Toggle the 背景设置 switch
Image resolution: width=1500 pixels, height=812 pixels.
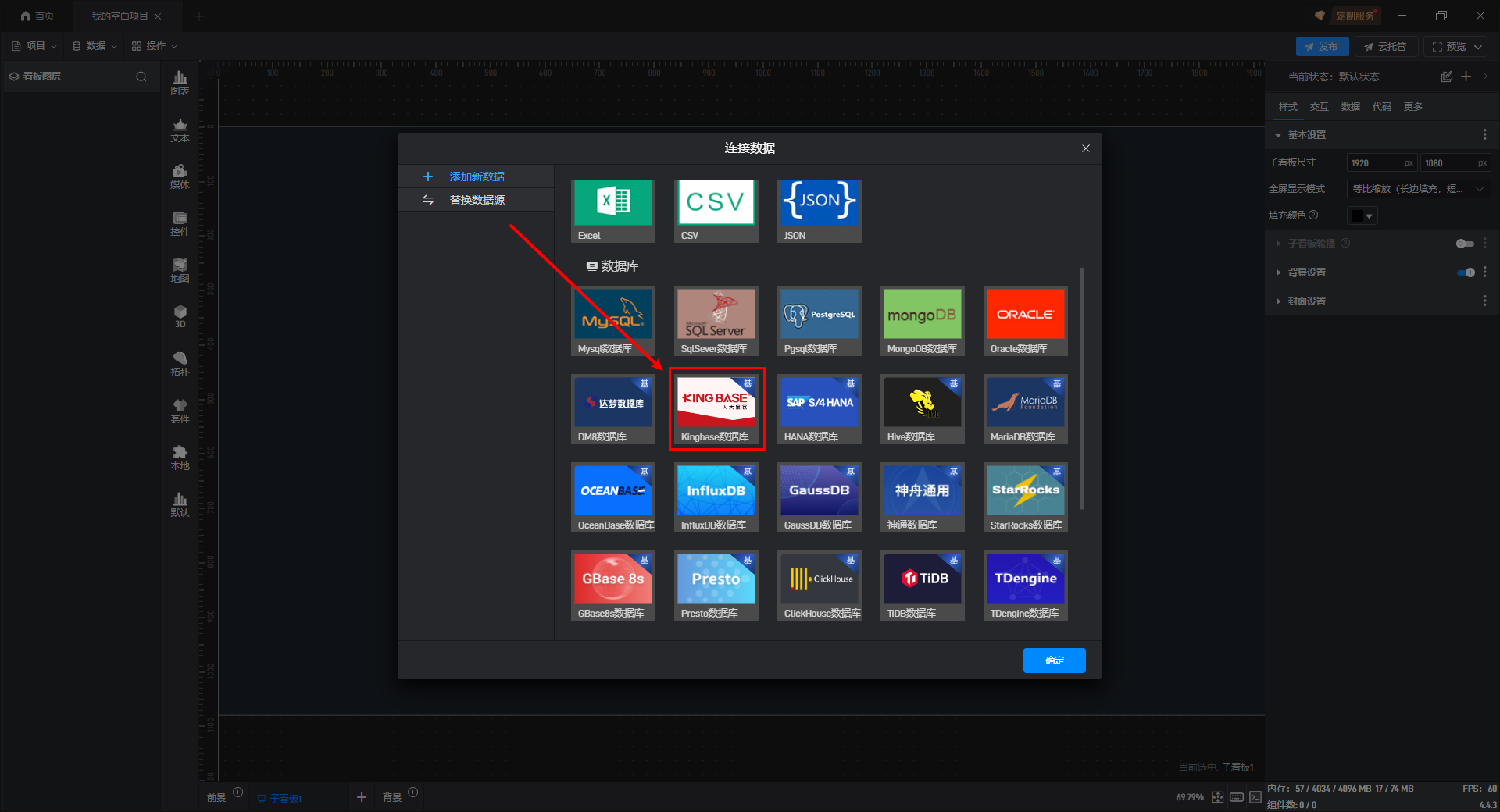[x=1465, y=272]
